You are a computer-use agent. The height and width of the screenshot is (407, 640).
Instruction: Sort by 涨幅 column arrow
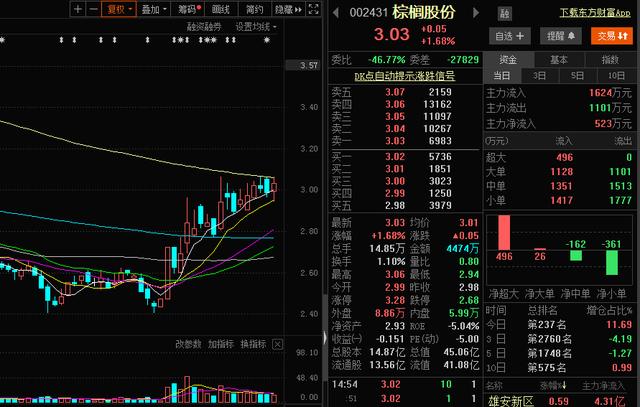[564, 385]
